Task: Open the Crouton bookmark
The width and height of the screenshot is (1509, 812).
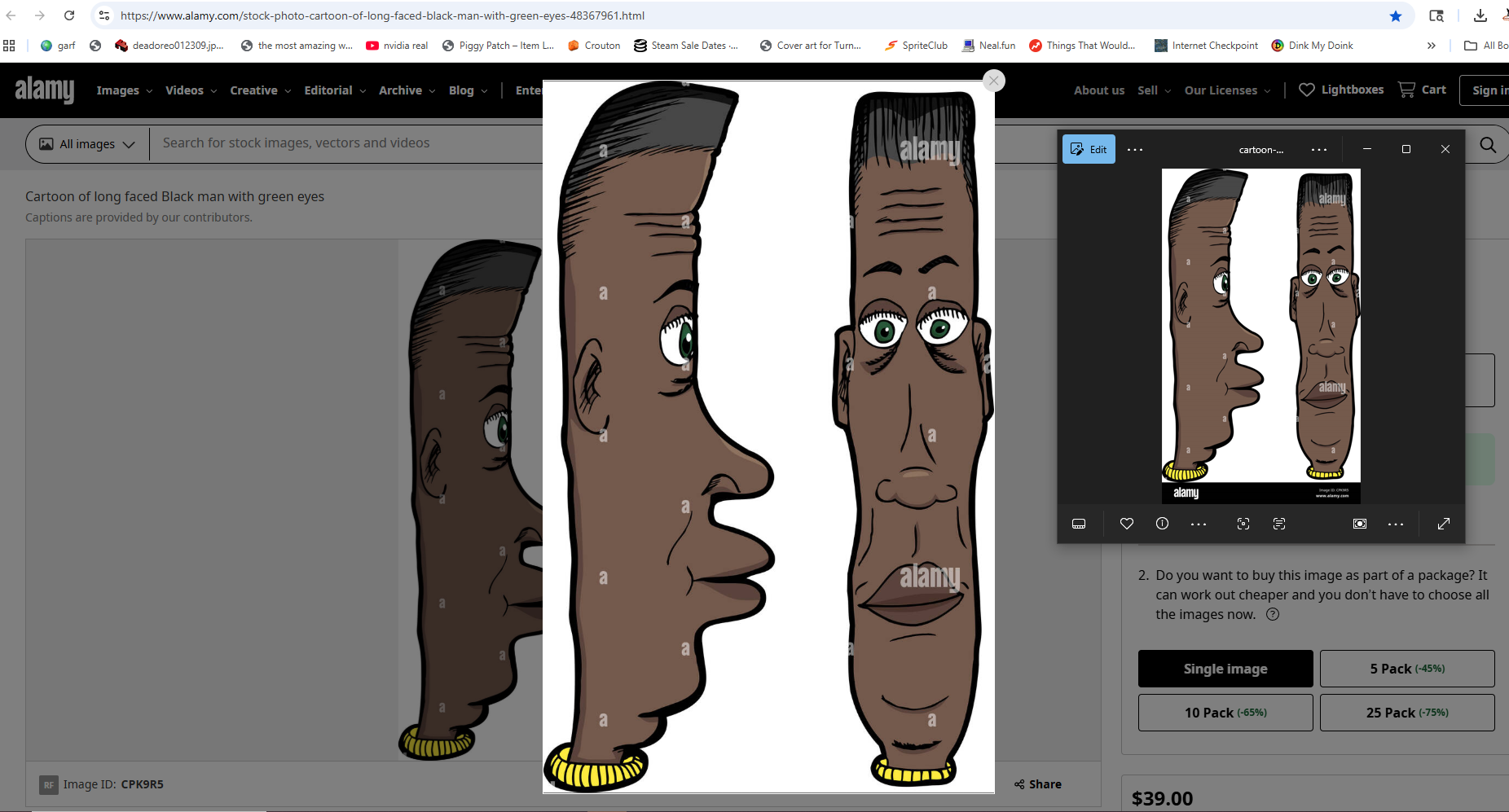Action: 594,46
